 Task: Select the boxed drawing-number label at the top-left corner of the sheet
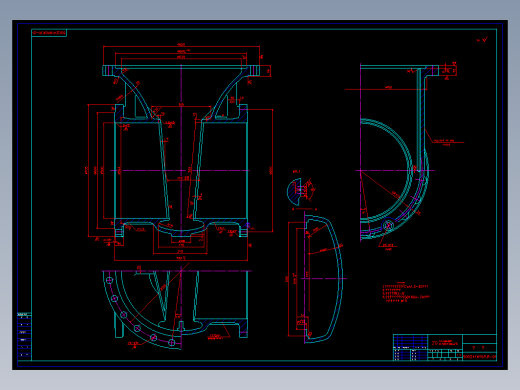coord(49,33)
